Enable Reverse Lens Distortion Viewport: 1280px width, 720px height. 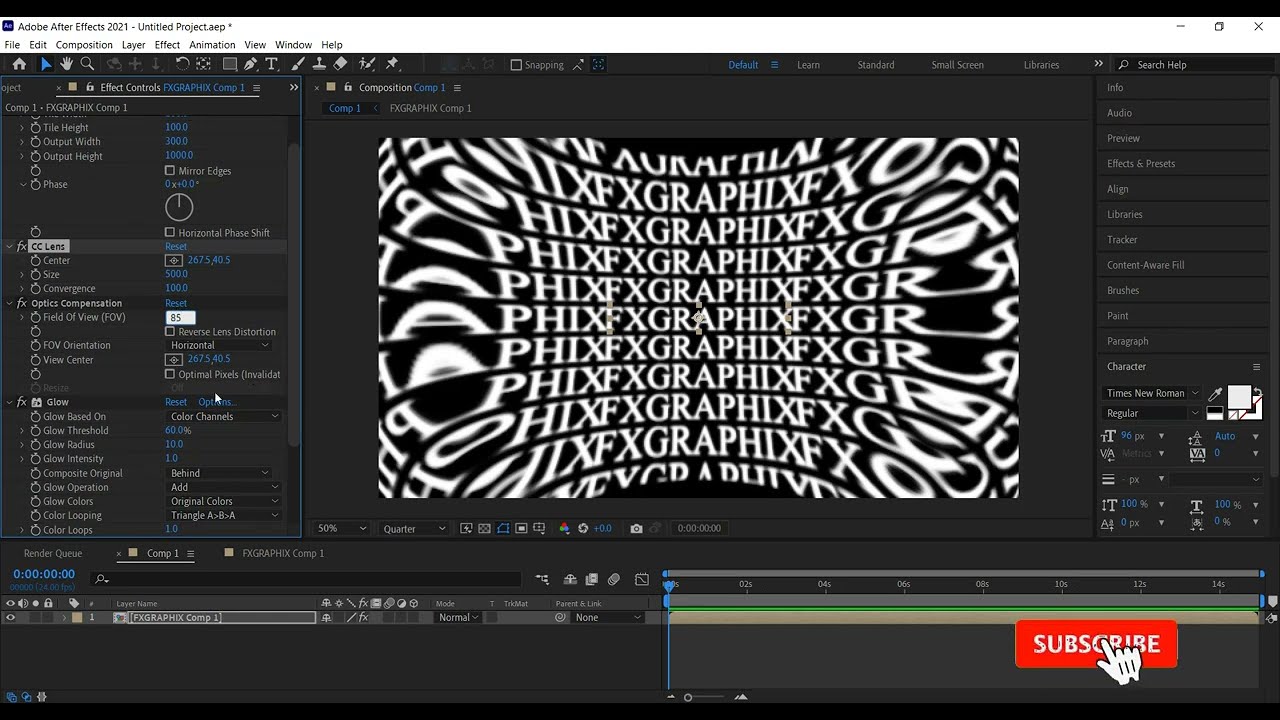pos(170,332)
